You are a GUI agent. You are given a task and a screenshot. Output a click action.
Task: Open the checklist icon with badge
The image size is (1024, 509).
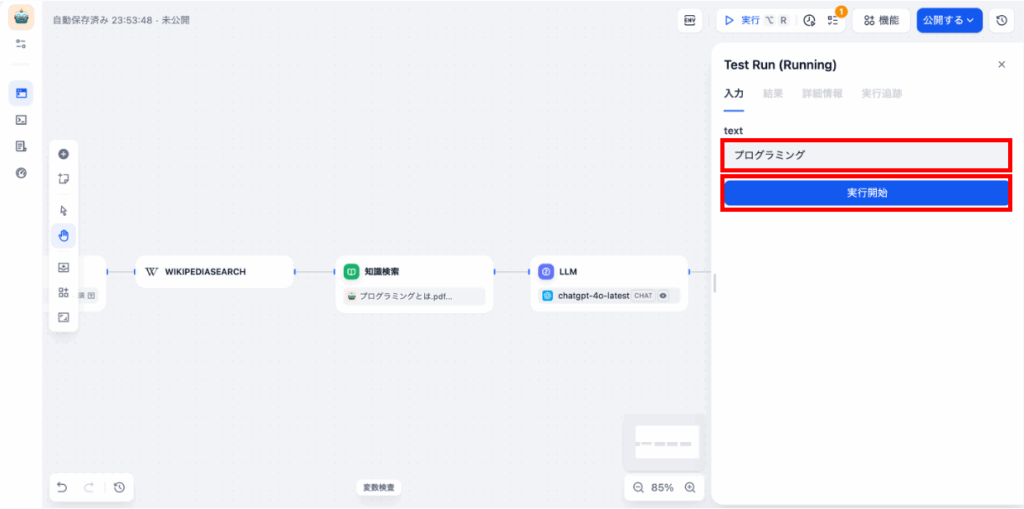pyautogui.click(x=833, y=20)
